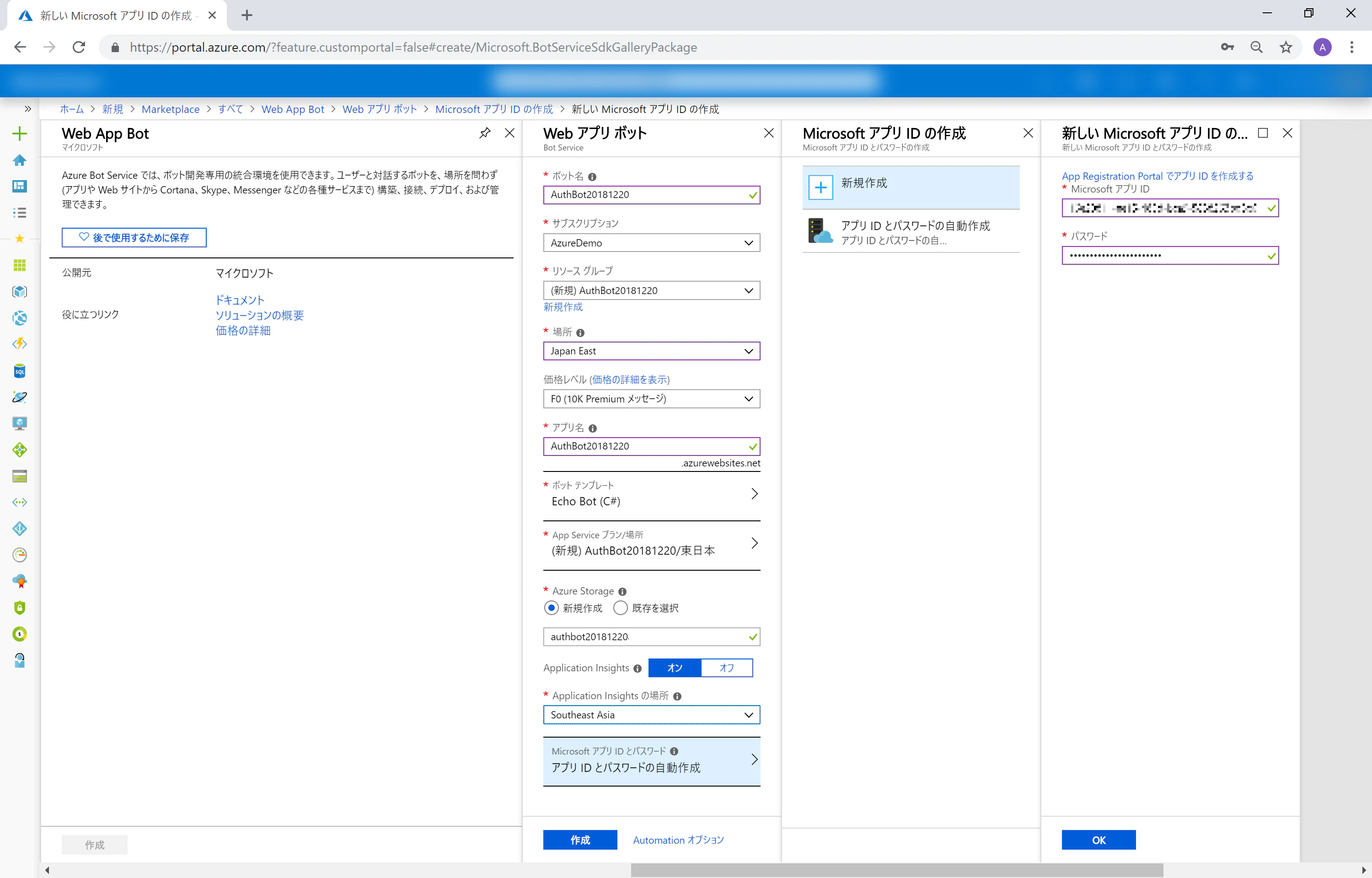The width and height of the screenshot is (1372, 878).
Task: Open the Function App lightning icon
Action: 19,344
